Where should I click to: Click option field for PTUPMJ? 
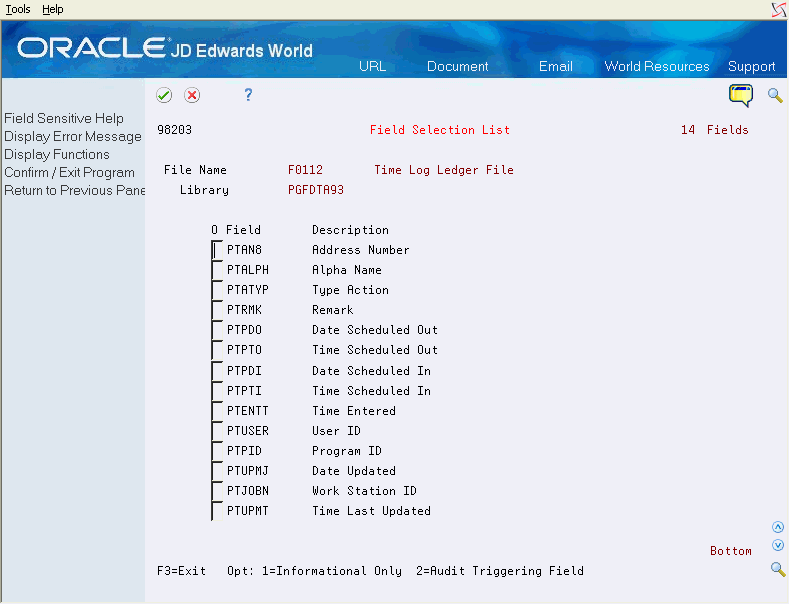pos(217,471)
